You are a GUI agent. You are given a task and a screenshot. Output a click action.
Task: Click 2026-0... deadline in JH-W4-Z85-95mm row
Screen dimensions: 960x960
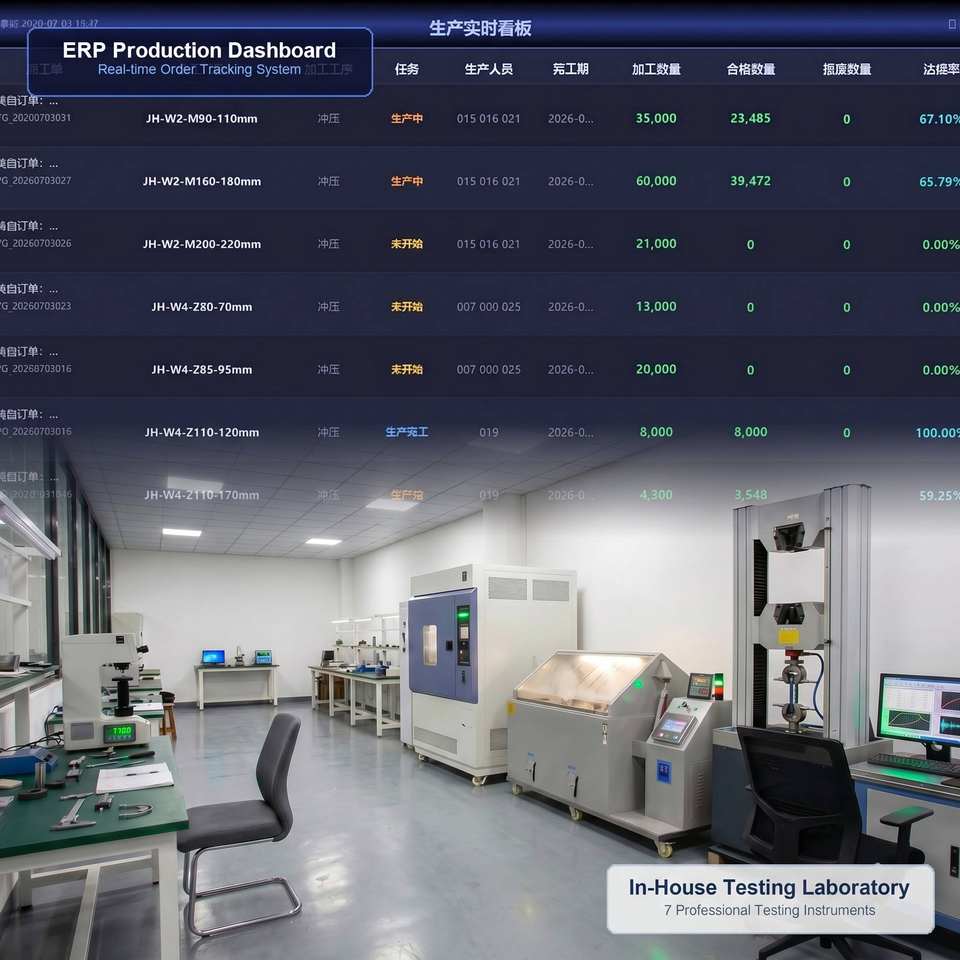click(570, 369)
